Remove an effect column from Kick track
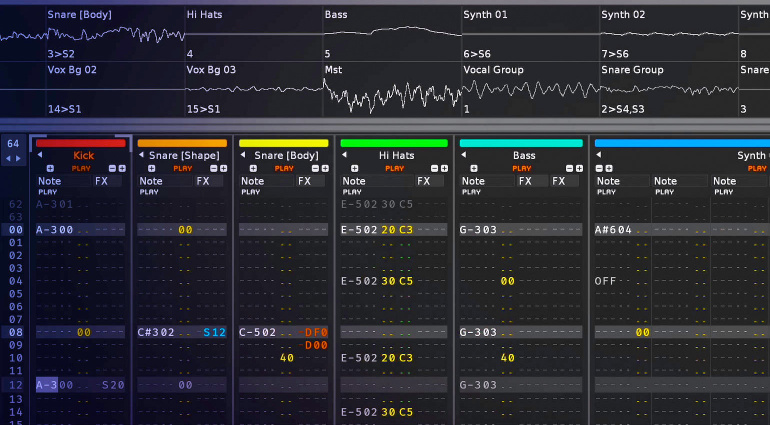The image size is (770, 425). coord(112,168)
